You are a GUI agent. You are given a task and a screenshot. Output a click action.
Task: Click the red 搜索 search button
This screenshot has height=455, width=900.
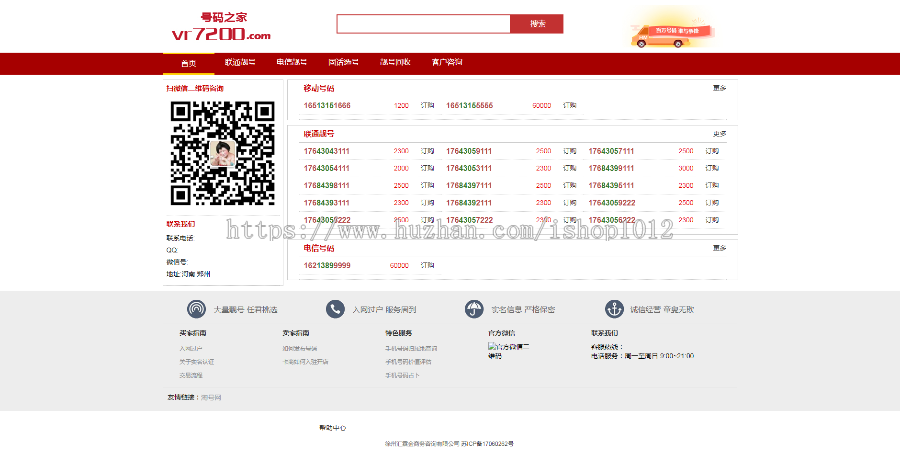pos(537,24)
